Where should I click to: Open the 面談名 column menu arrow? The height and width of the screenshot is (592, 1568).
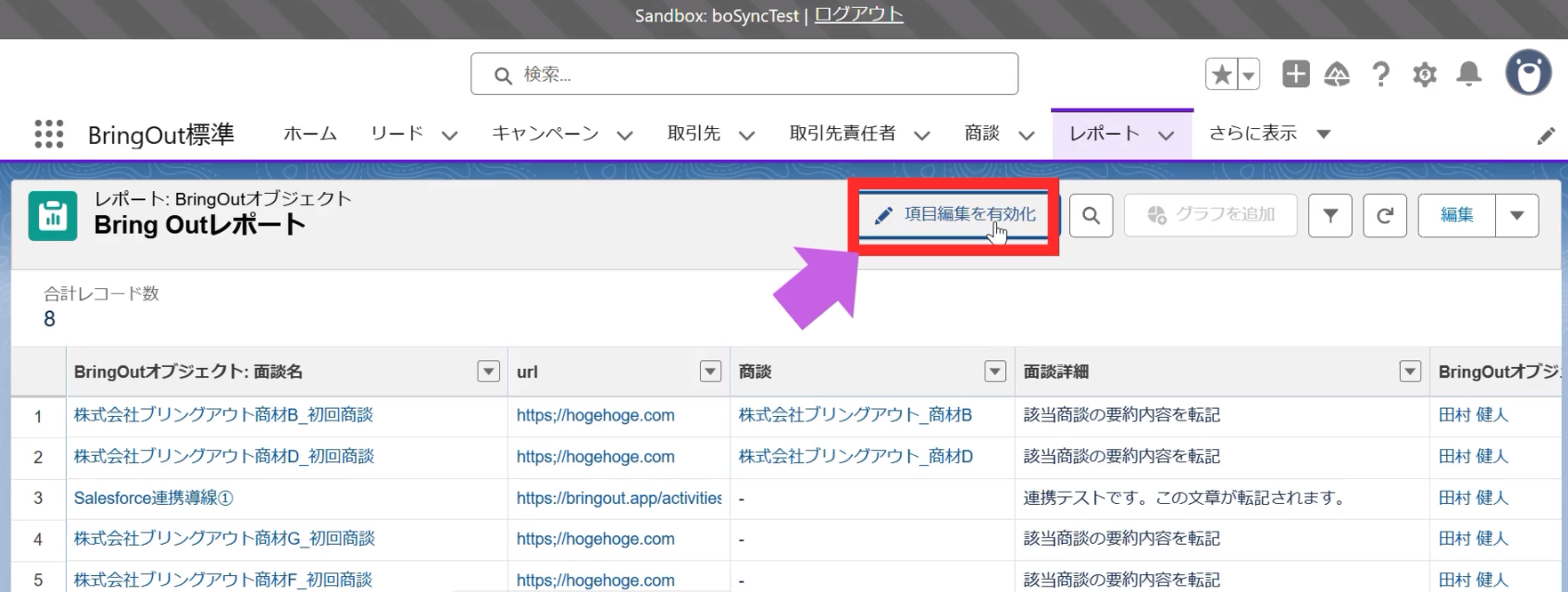(488, 372)
